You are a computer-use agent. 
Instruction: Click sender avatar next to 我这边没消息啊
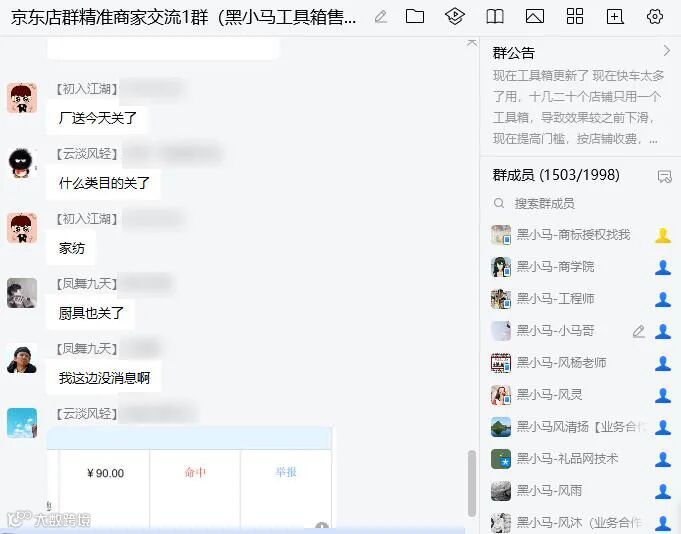tap(22, 358)
